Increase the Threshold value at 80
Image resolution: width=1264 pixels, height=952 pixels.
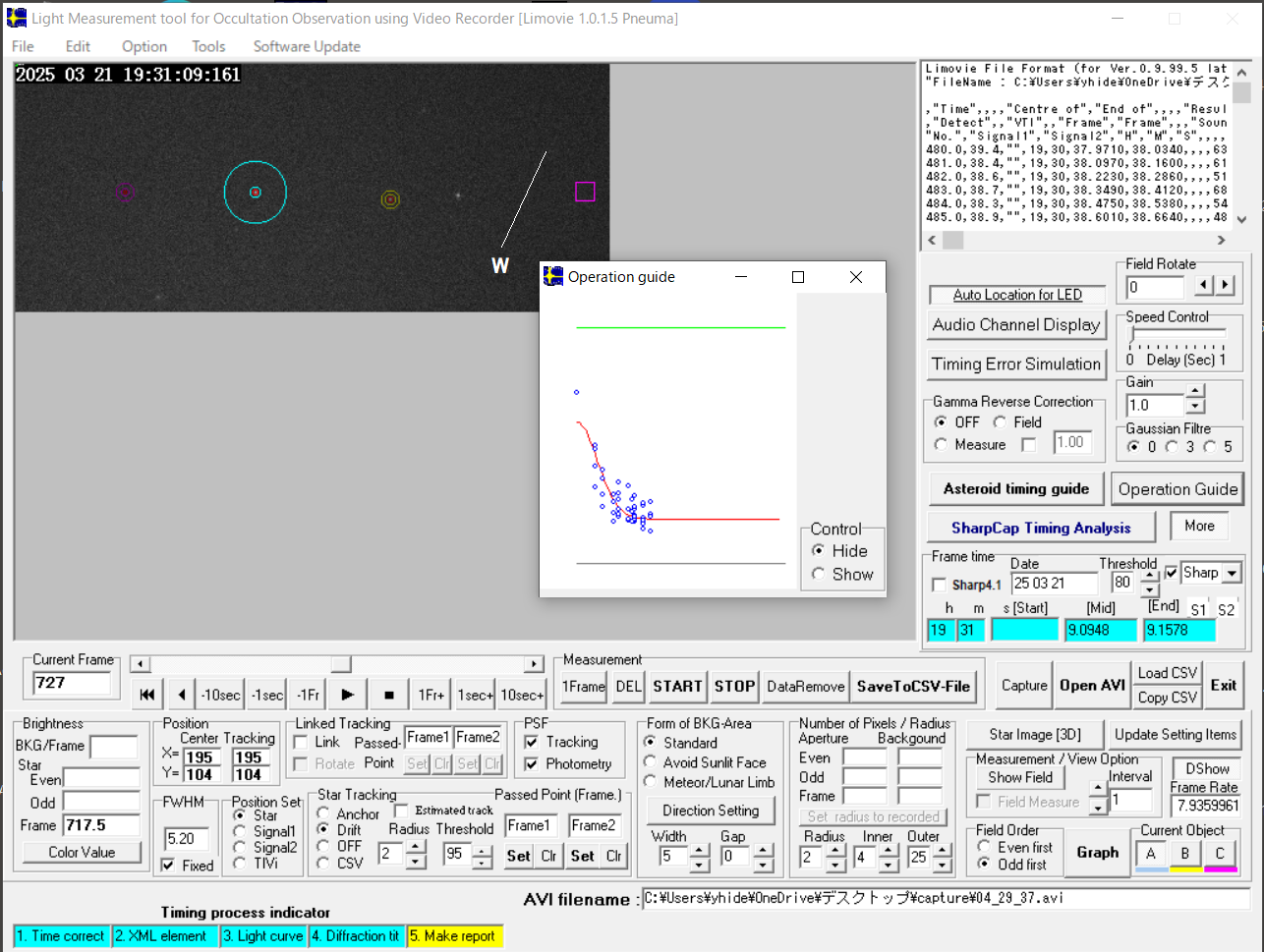1149,576
